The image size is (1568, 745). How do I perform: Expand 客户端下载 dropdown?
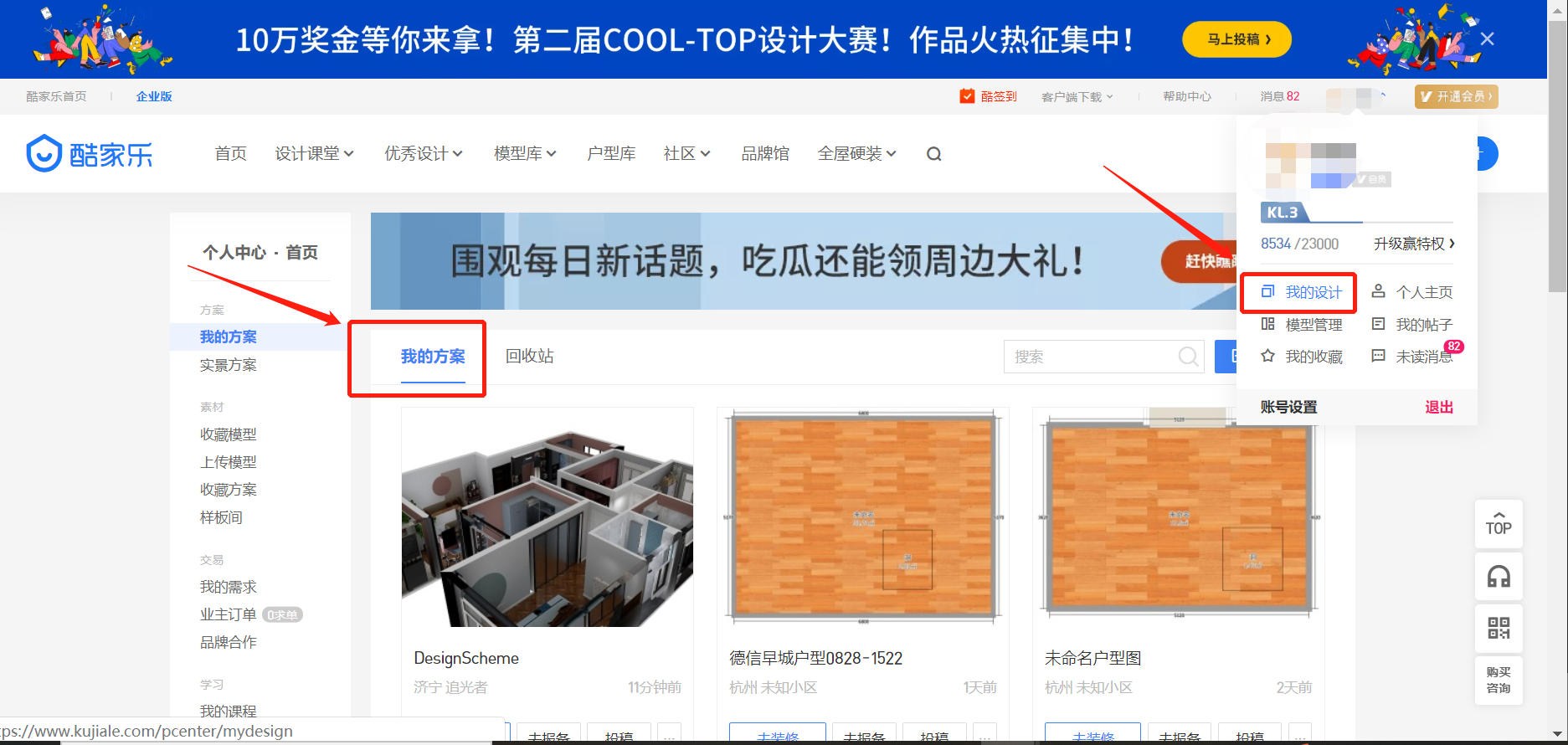[x=1077, y=96]
